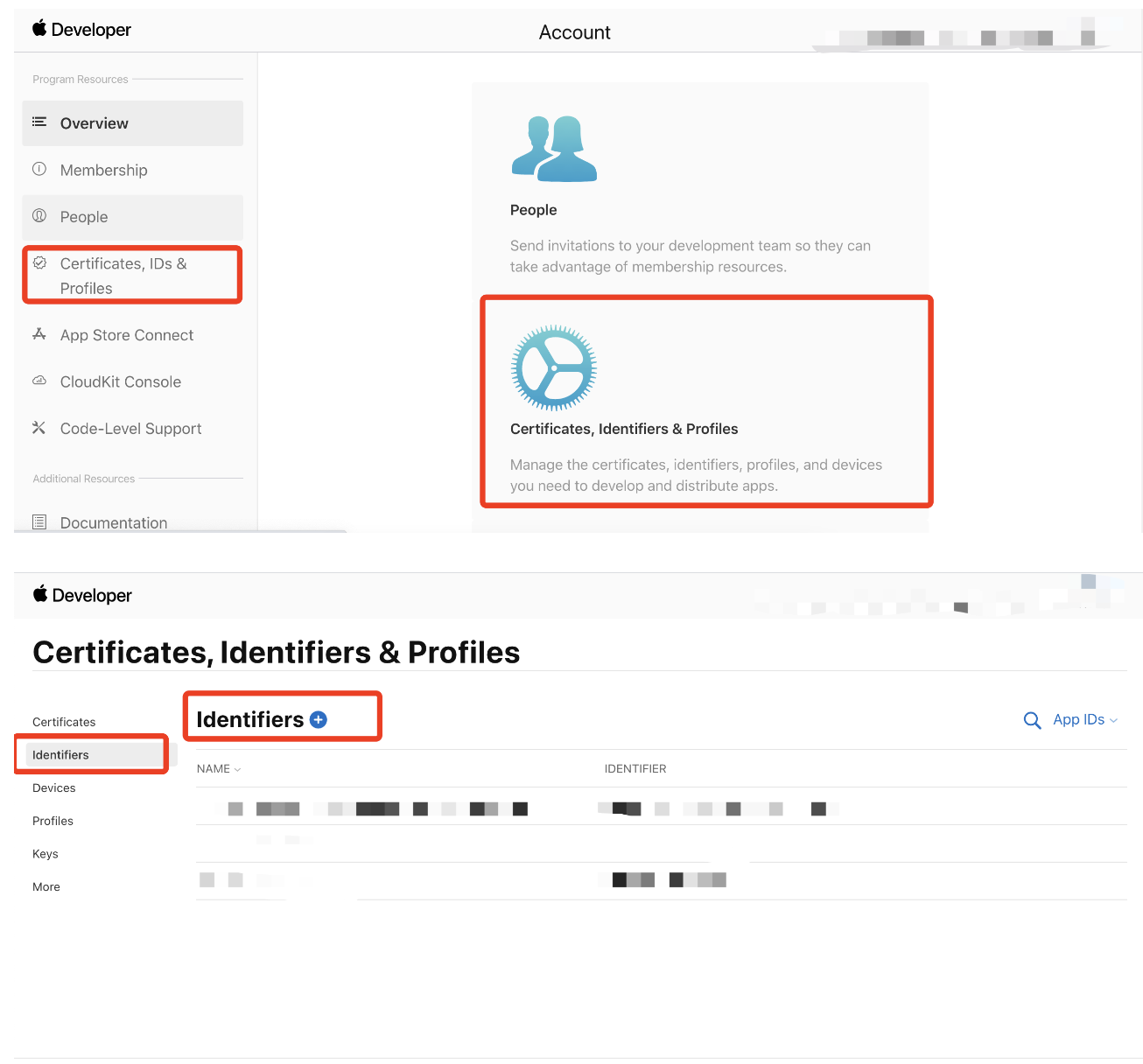Click Apple Developer logo on Certificates page
Screen dimensions: 1143x1064
pos(82,595)
